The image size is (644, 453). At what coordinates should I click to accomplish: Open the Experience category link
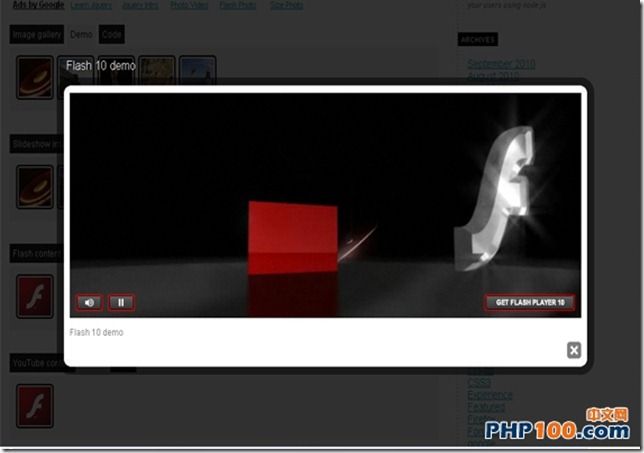click(490, 395)
